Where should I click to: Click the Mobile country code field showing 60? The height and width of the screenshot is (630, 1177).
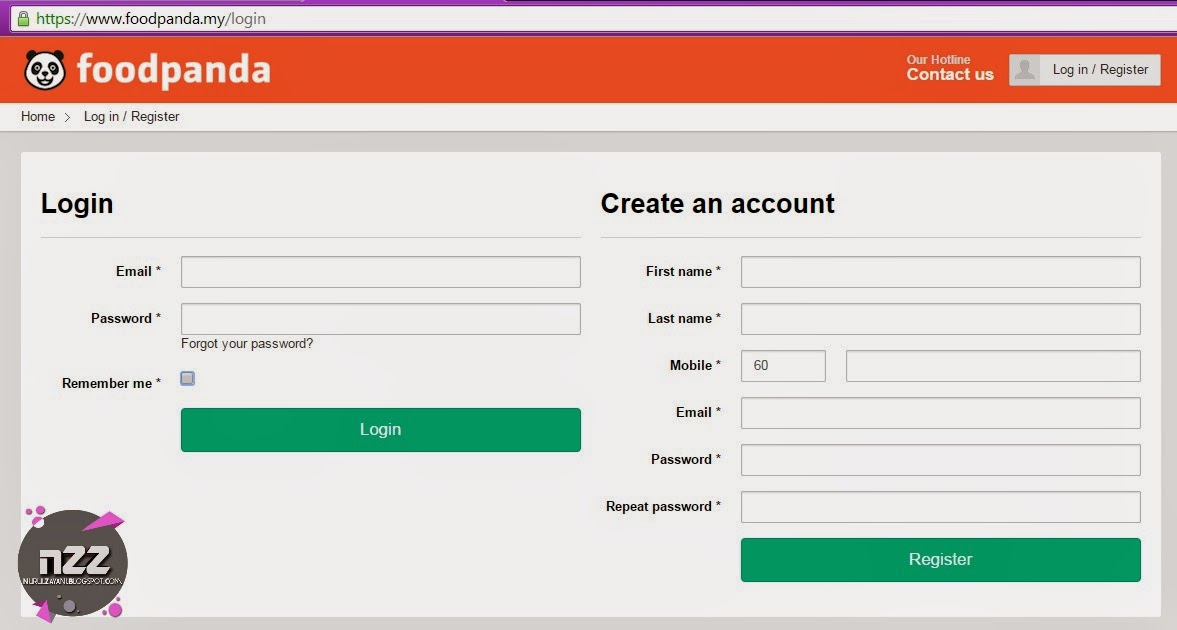click(783, 366)
